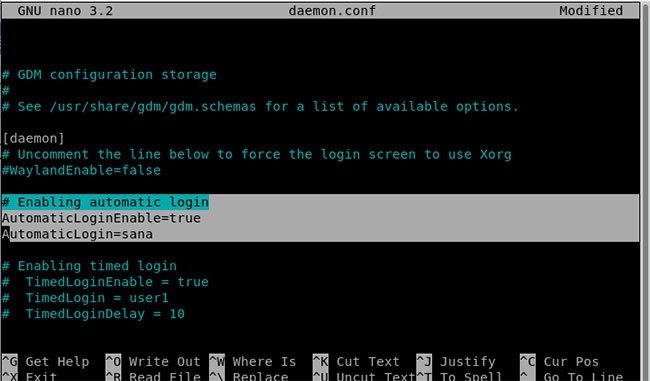Image resolution: width=650 pixels, height=381 pixels.
Task: Click the AutomaticLogin=sana line
Action: [x=78, y=234]
